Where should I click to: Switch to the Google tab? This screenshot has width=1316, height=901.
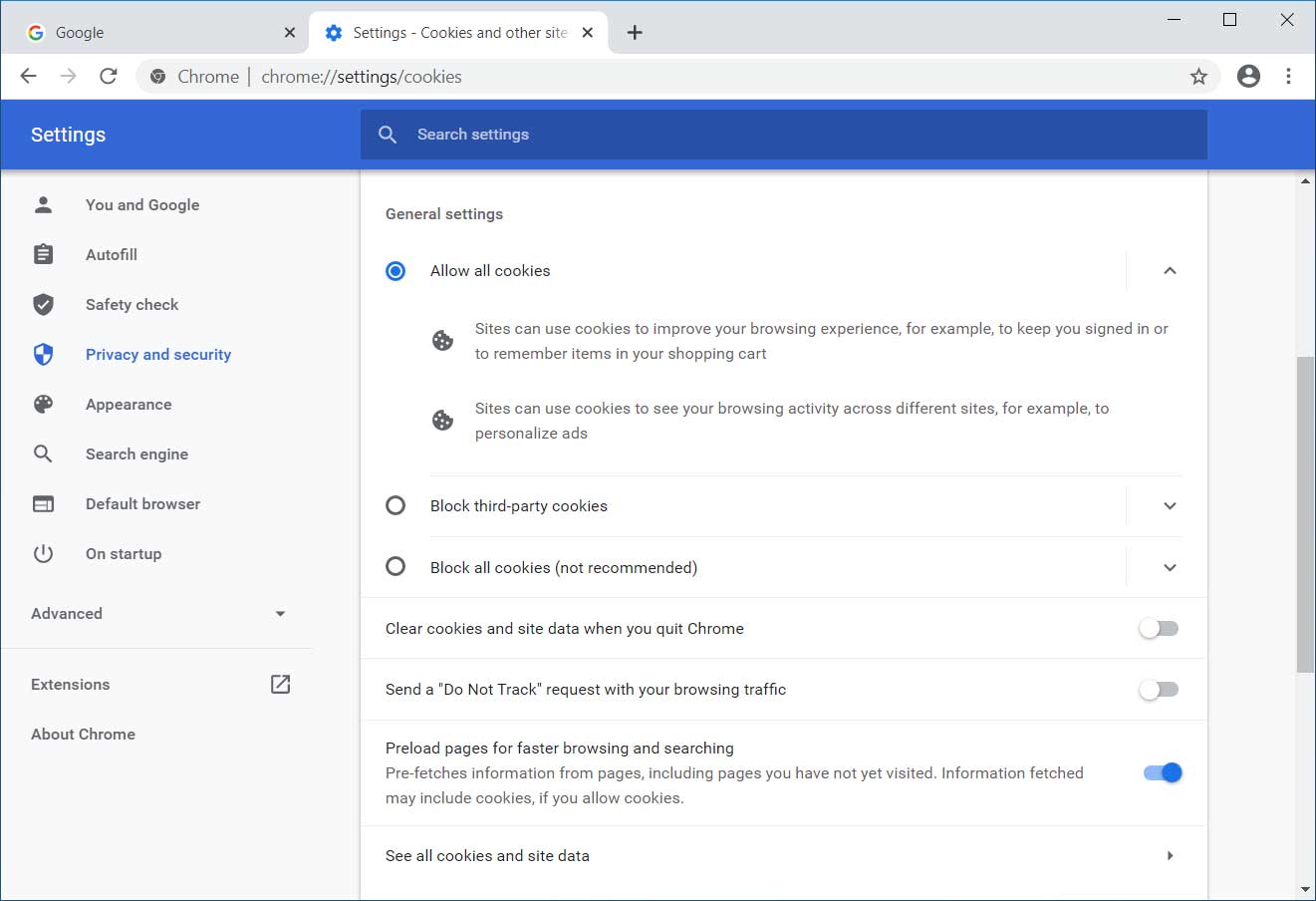[x=157, y=33]
